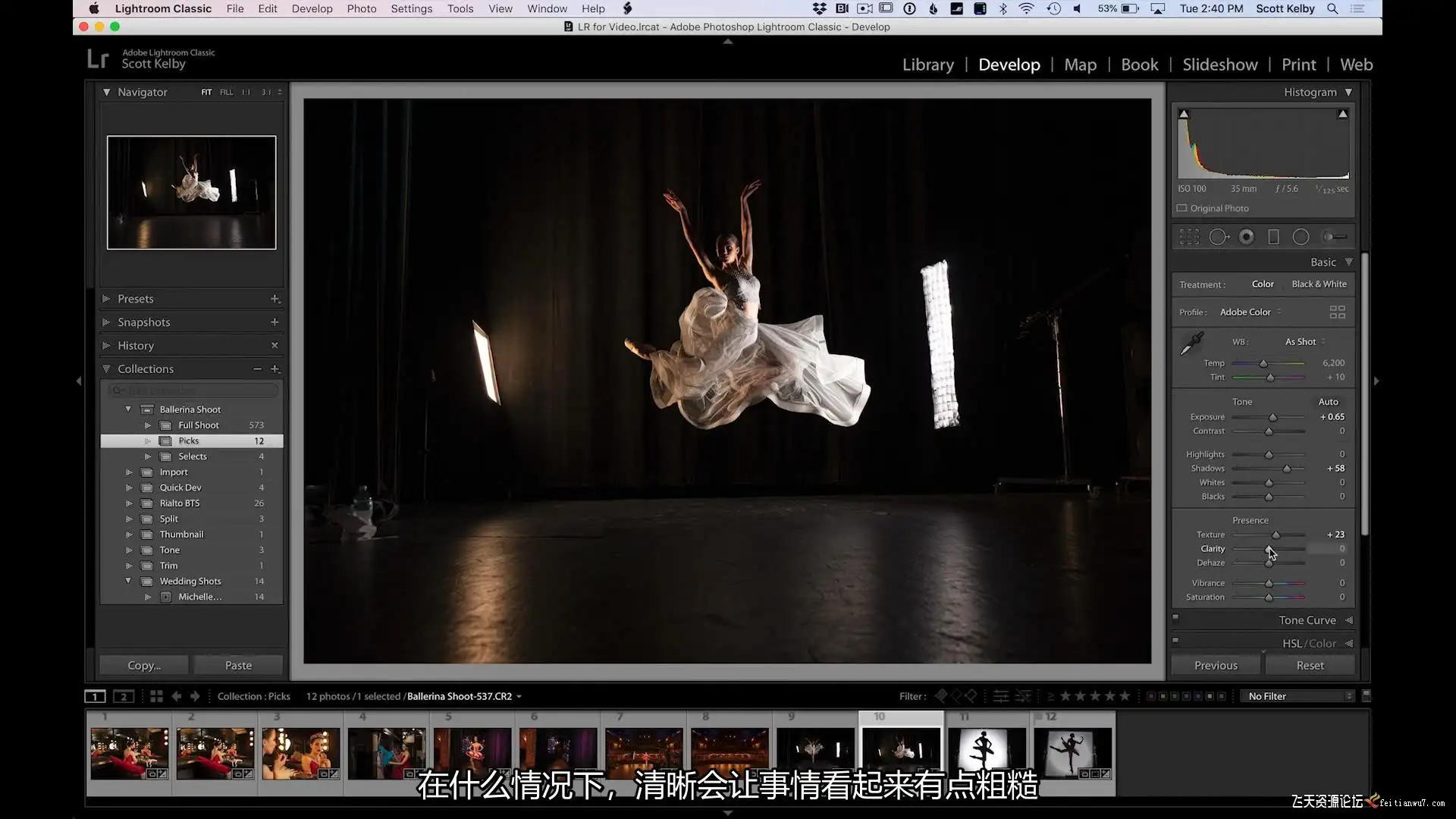The height and width of the screenshot is (819, 1456).
Task: Select the Graduated Filter tool
Action: pos(1273,237)
